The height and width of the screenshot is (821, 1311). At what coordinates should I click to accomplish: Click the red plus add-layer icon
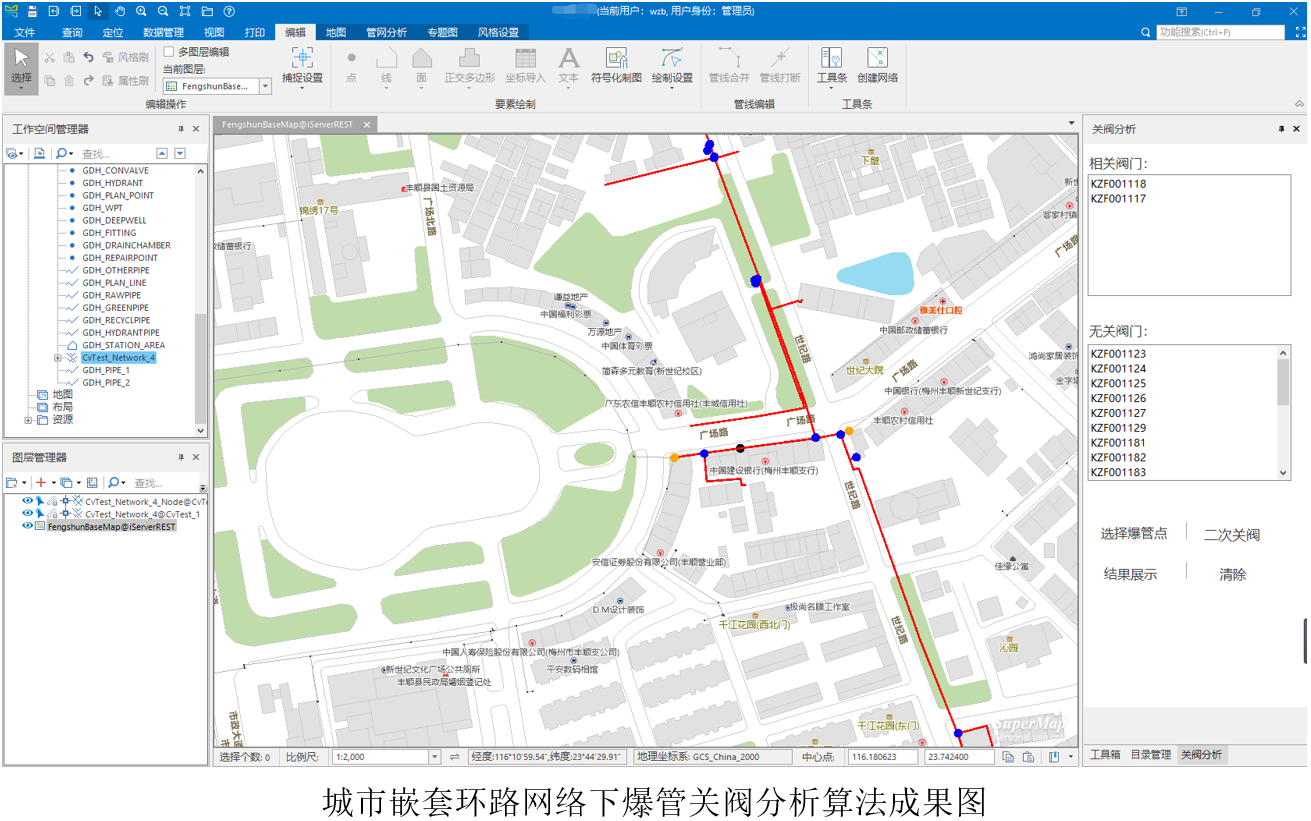click(x=40, y=483)
